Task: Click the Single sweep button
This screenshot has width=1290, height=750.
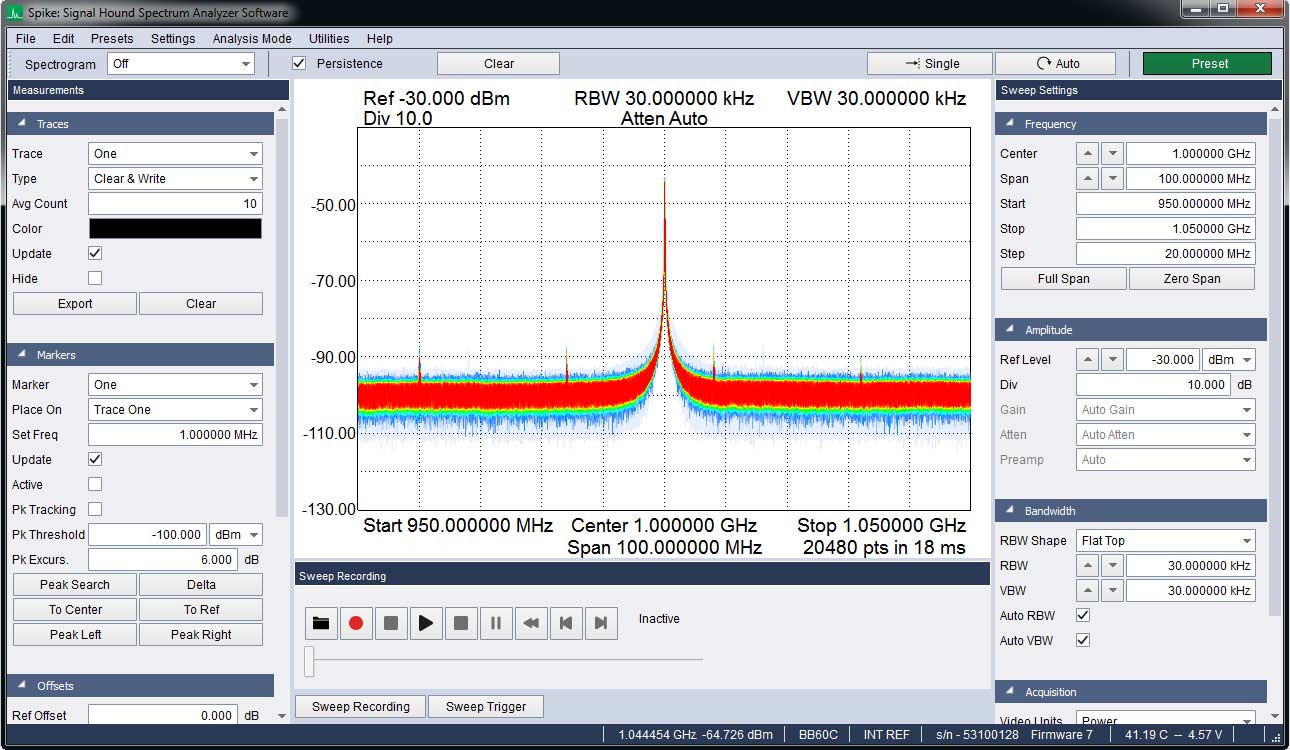Action: click(930, 63)
